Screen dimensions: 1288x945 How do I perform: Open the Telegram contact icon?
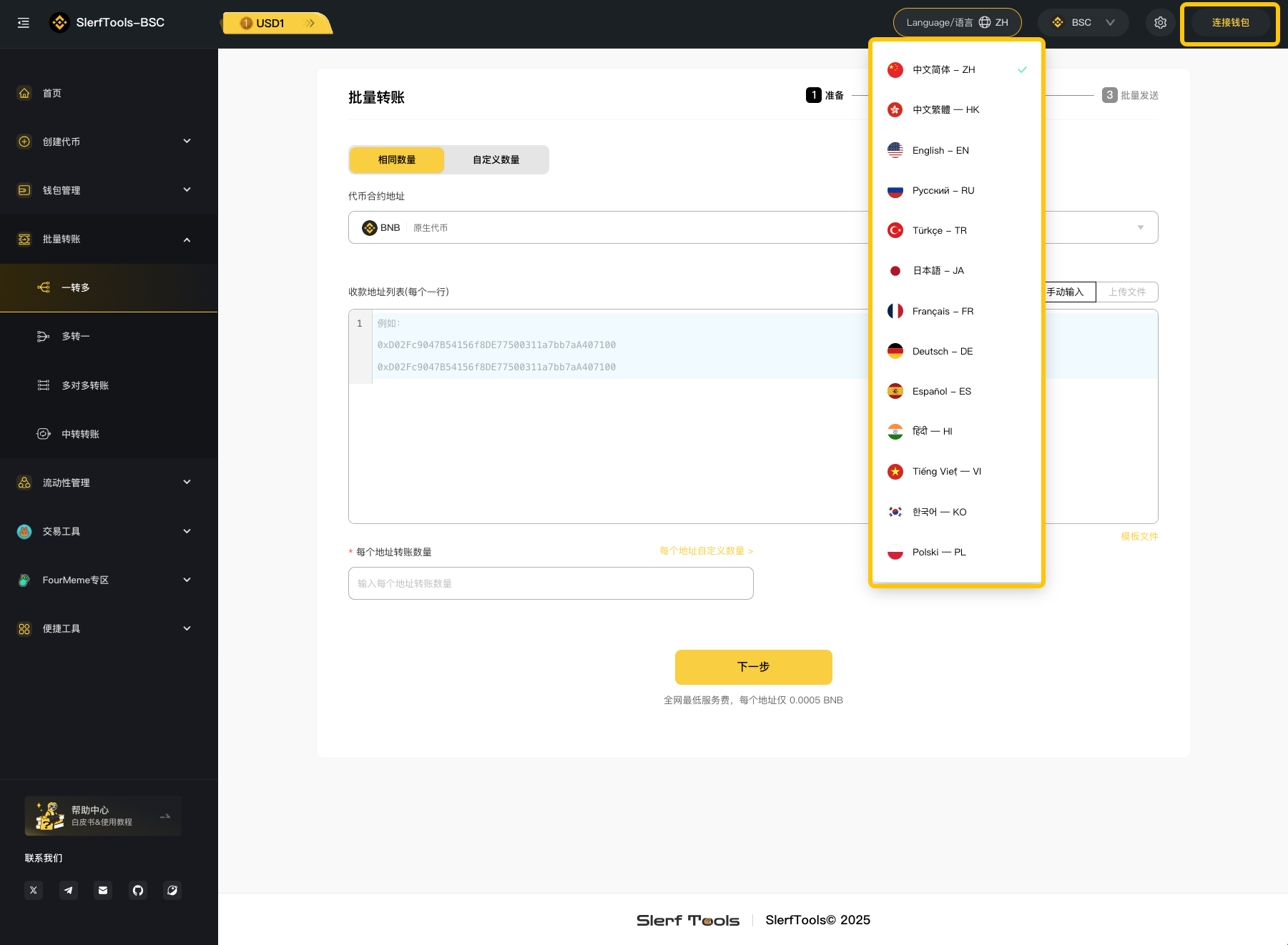click(x=69, y=890)
